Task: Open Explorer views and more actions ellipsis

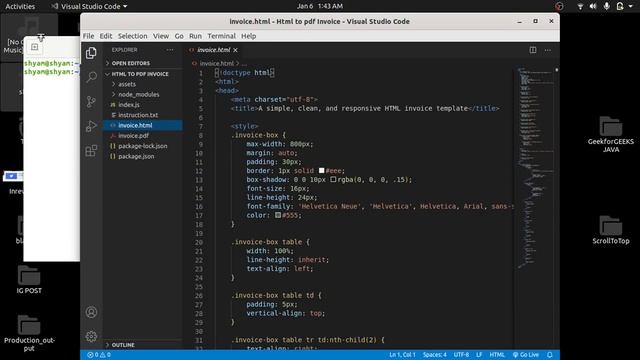Action: pos(170,50)
